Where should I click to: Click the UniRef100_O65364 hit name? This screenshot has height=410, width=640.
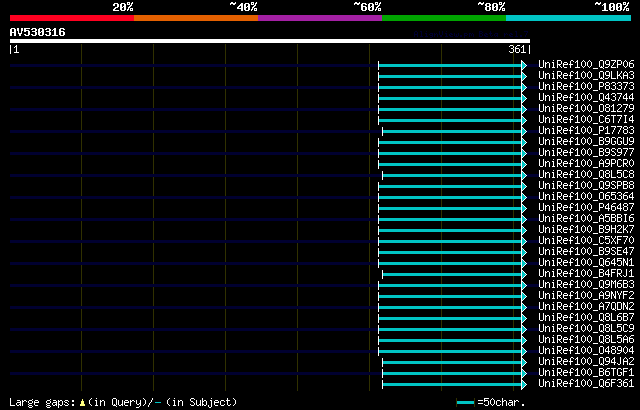pos(586,197)
